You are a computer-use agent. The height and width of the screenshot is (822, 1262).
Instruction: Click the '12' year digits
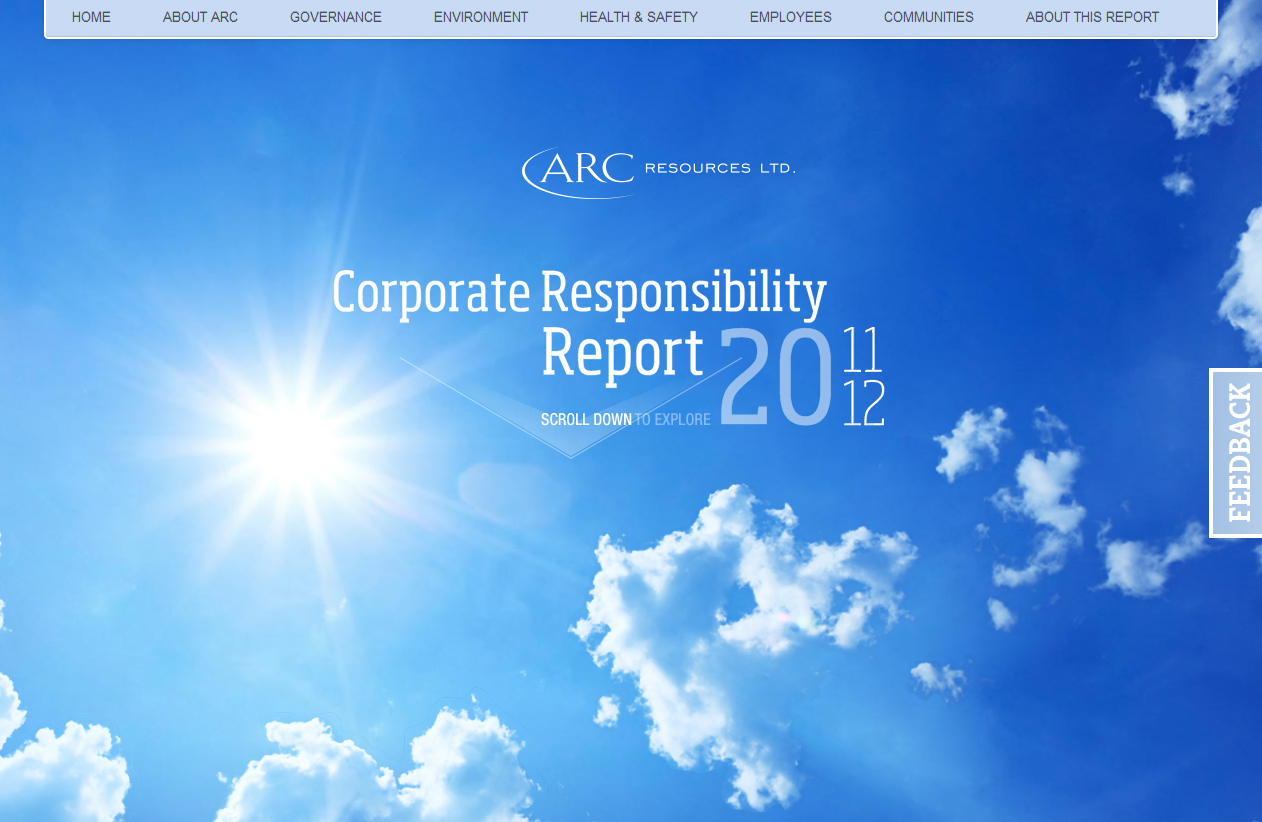[x=864, y=403]
